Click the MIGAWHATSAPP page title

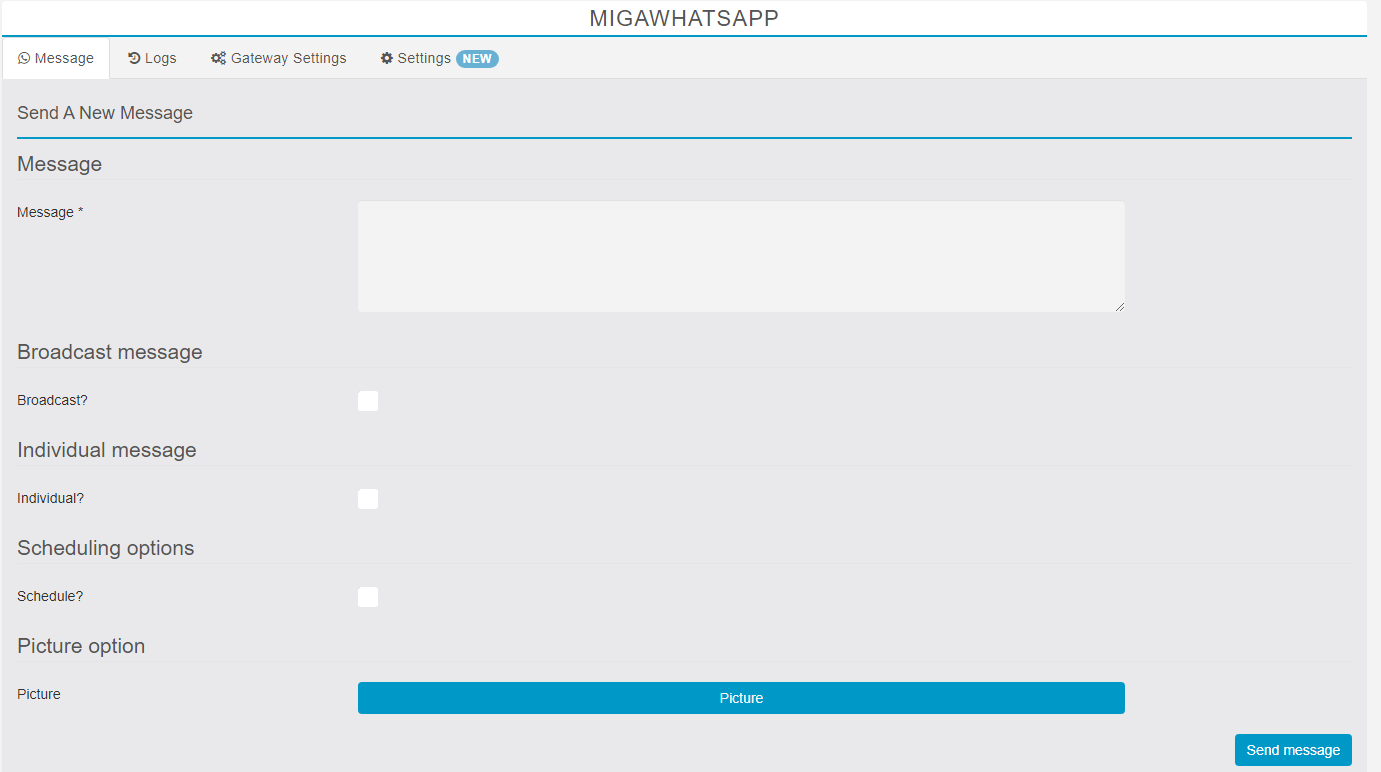pyautogui.click(x=684, y=18)
